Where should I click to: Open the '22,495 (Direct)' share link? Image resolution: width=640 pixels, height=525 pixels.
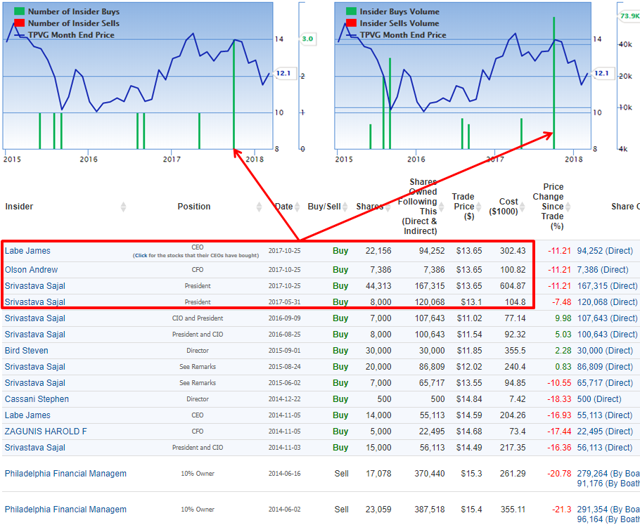point(605,432)
